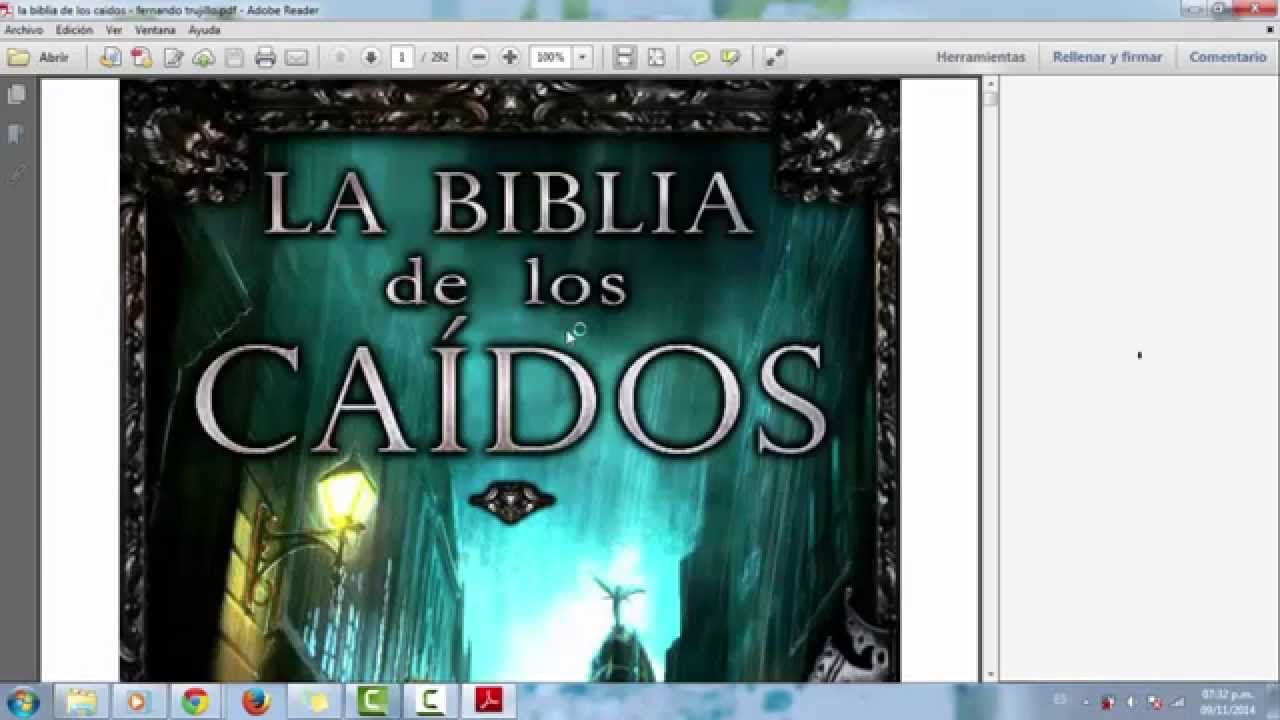Select the Adobe Reader taskbar icon

point(488,702)
